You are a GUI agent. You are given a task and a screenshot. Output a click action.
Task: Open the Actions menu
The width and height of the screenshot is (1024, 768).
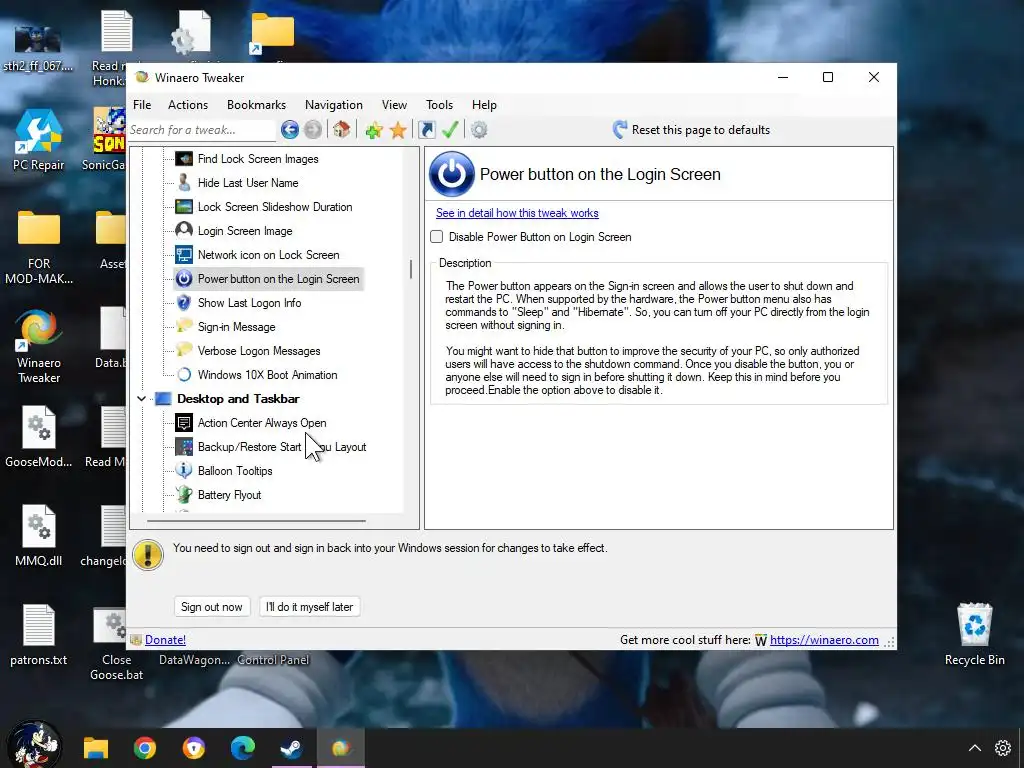tap(188, 104)
